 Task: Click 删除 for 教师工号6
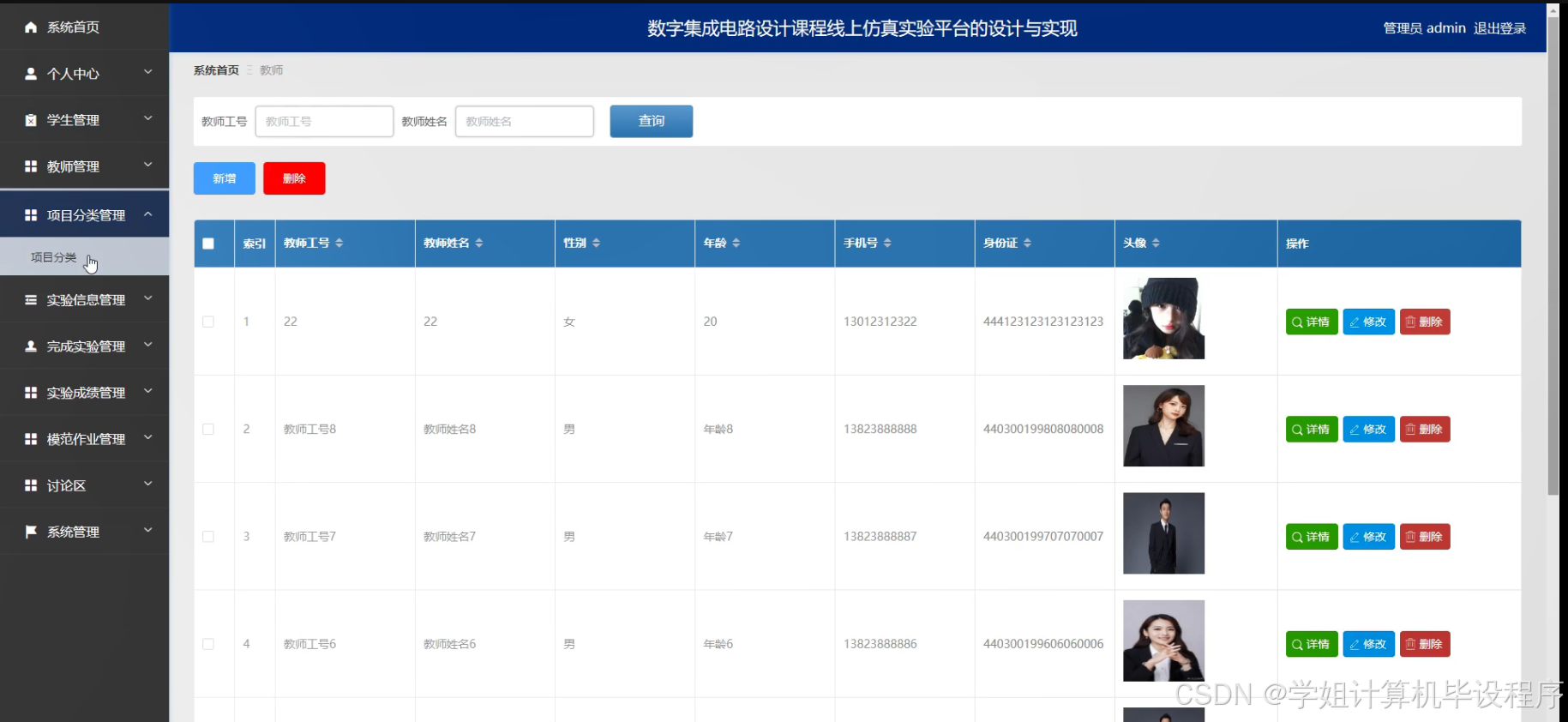1425,644
